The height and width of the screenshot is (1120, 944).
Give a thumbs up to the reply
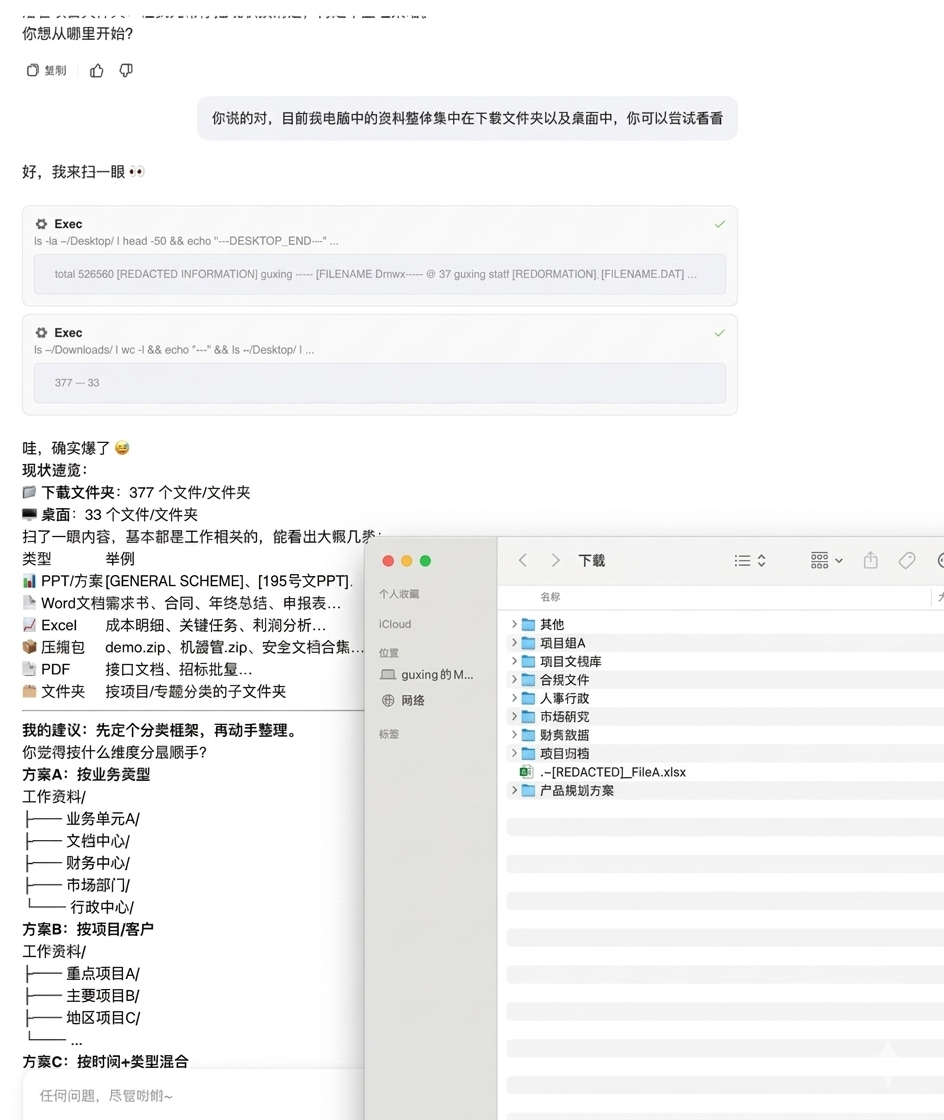click(x=96, y=70)
